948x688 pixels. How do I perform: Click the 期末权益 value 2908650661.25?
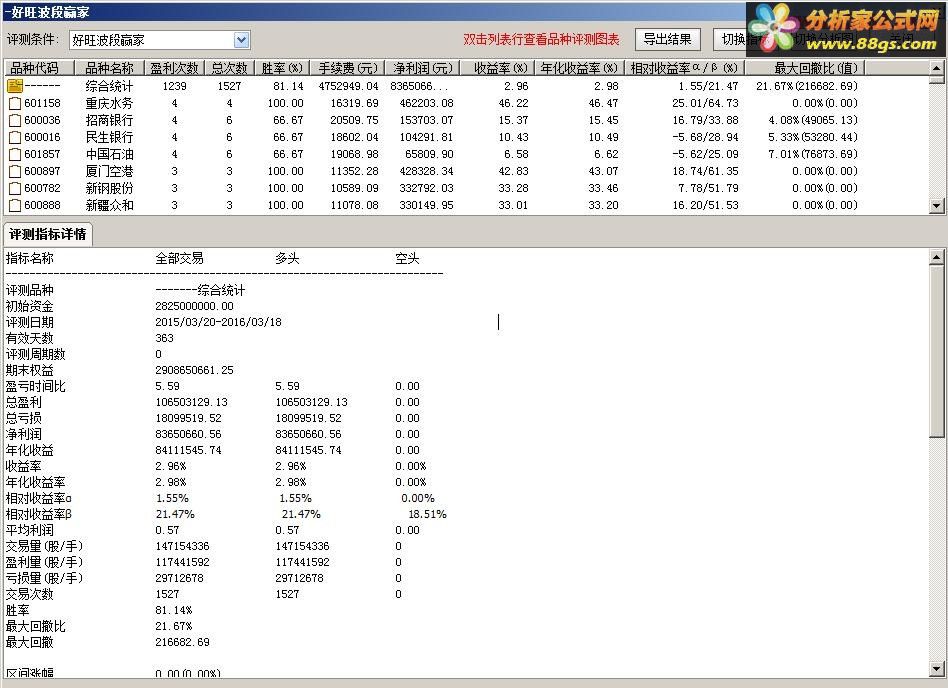coord(195,370)
